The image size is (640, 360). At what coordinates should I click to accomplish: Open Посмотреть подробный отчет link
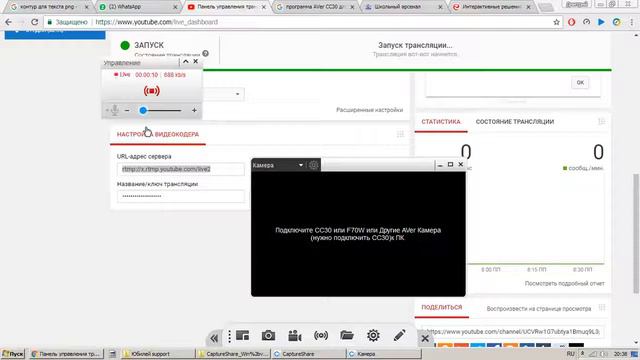564,283
